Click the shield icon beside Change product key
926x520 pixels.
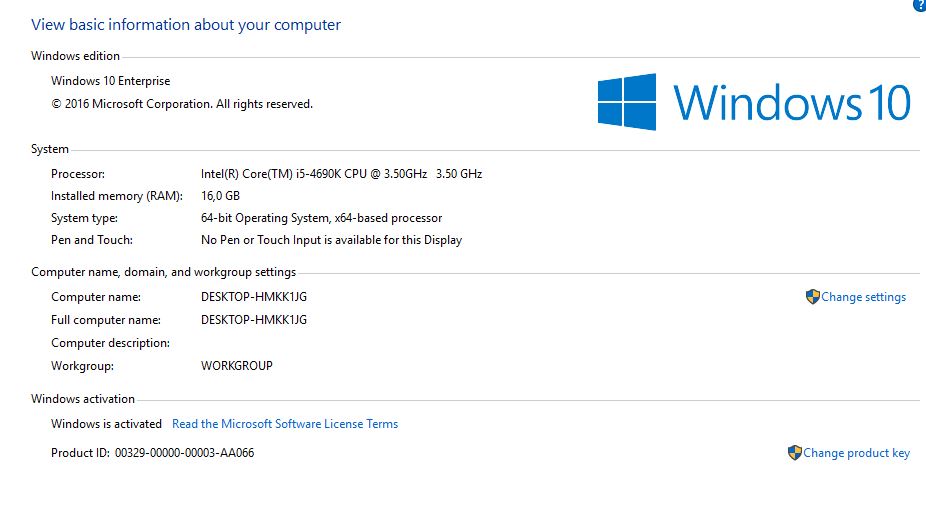(794, 453)
